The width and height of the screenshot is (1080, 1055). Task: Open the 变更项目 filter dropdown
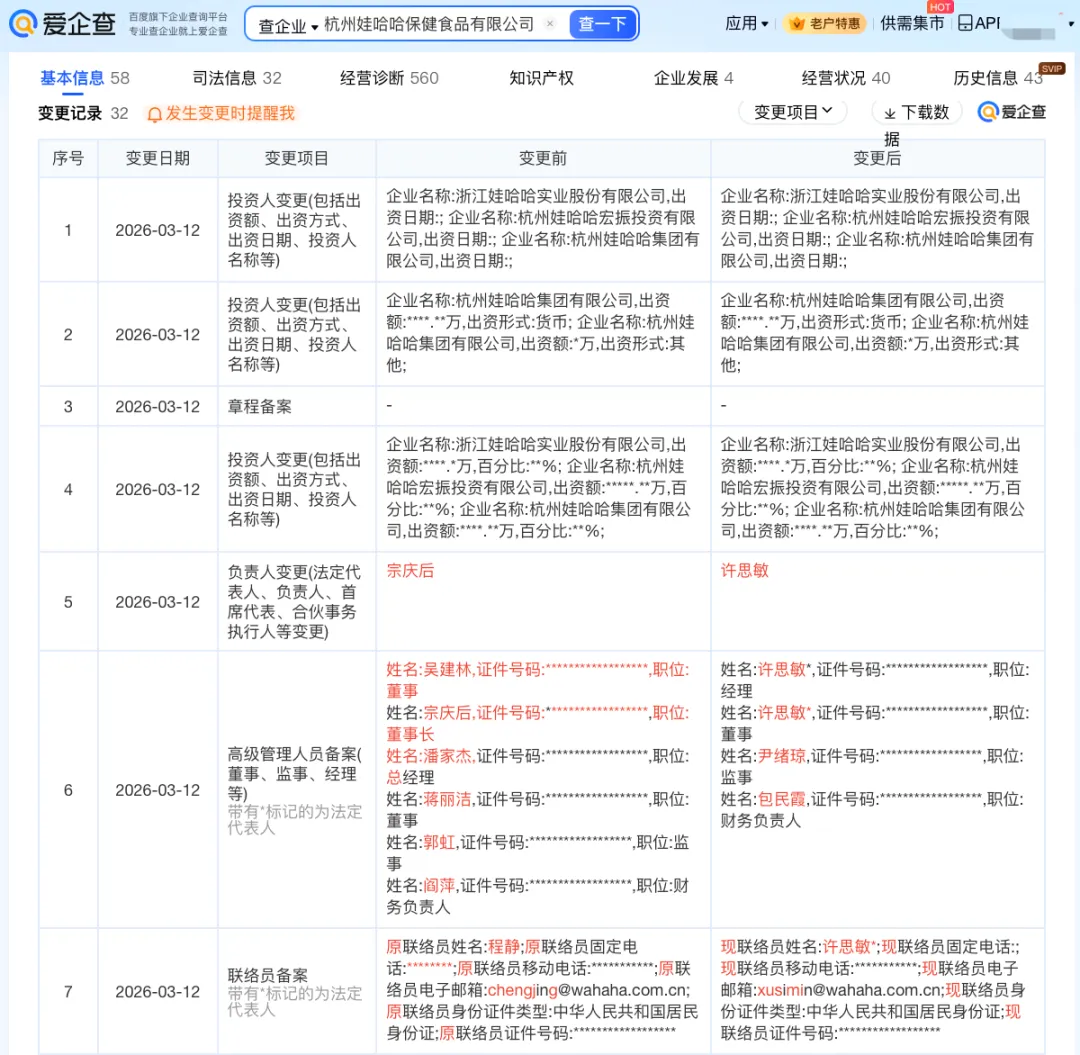pyautogui.click(x=793, y=112)
